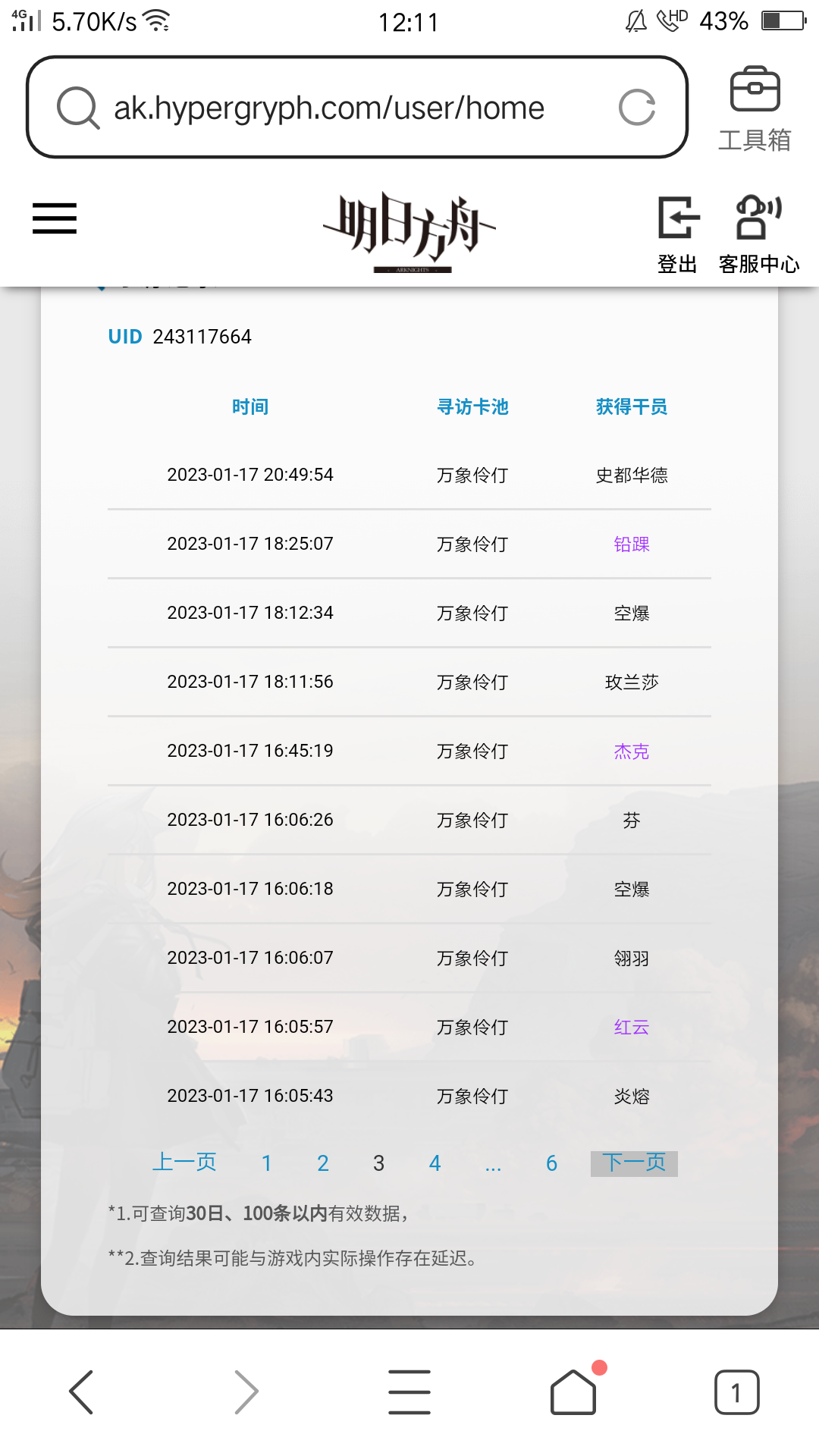Jump to page 6 of records
The height and width of the screenshot is (1456, 819).
tap(551, 1163)
